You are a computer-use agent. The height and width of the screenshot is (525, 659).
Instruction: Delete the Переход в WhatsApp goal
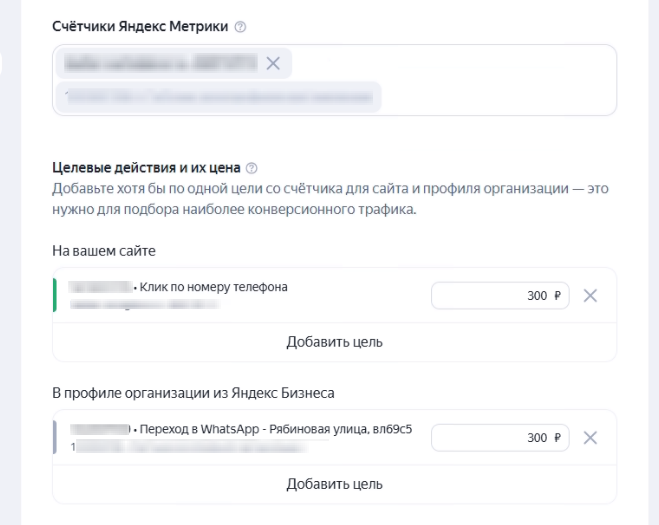click(x=590, y=438)
